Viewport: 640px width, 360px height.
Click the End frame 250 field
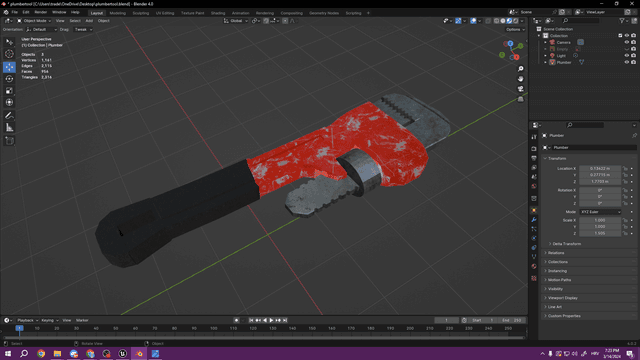(513, 320)
